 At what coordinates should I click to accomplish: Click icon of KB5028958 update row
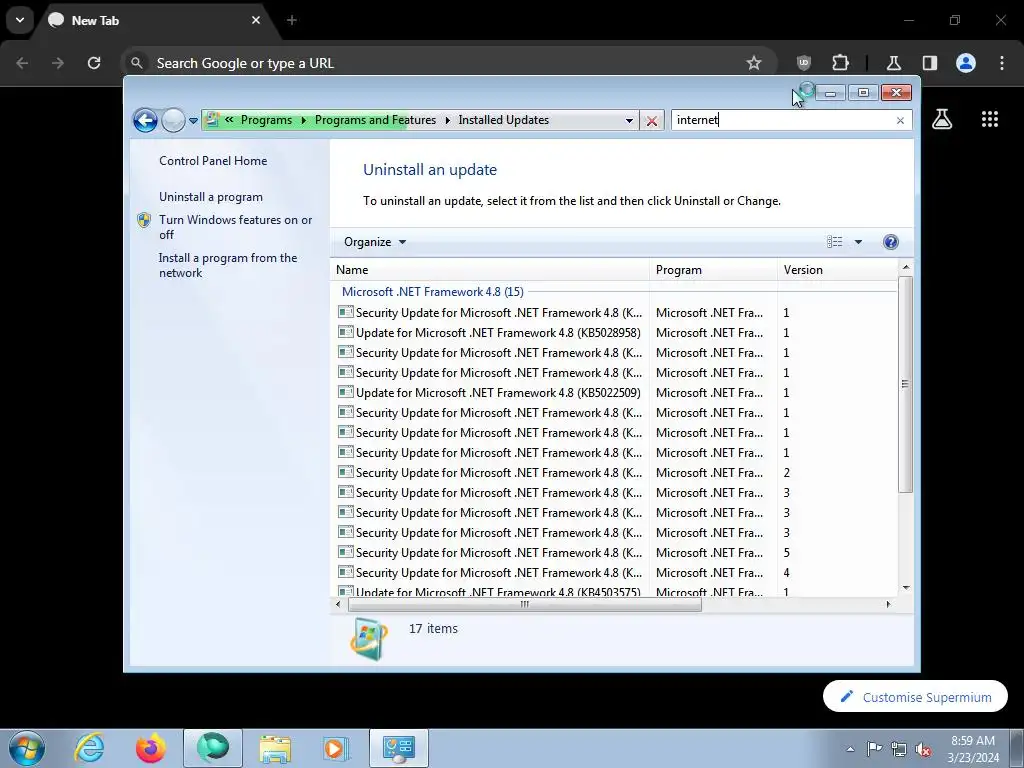pos(345,332)
